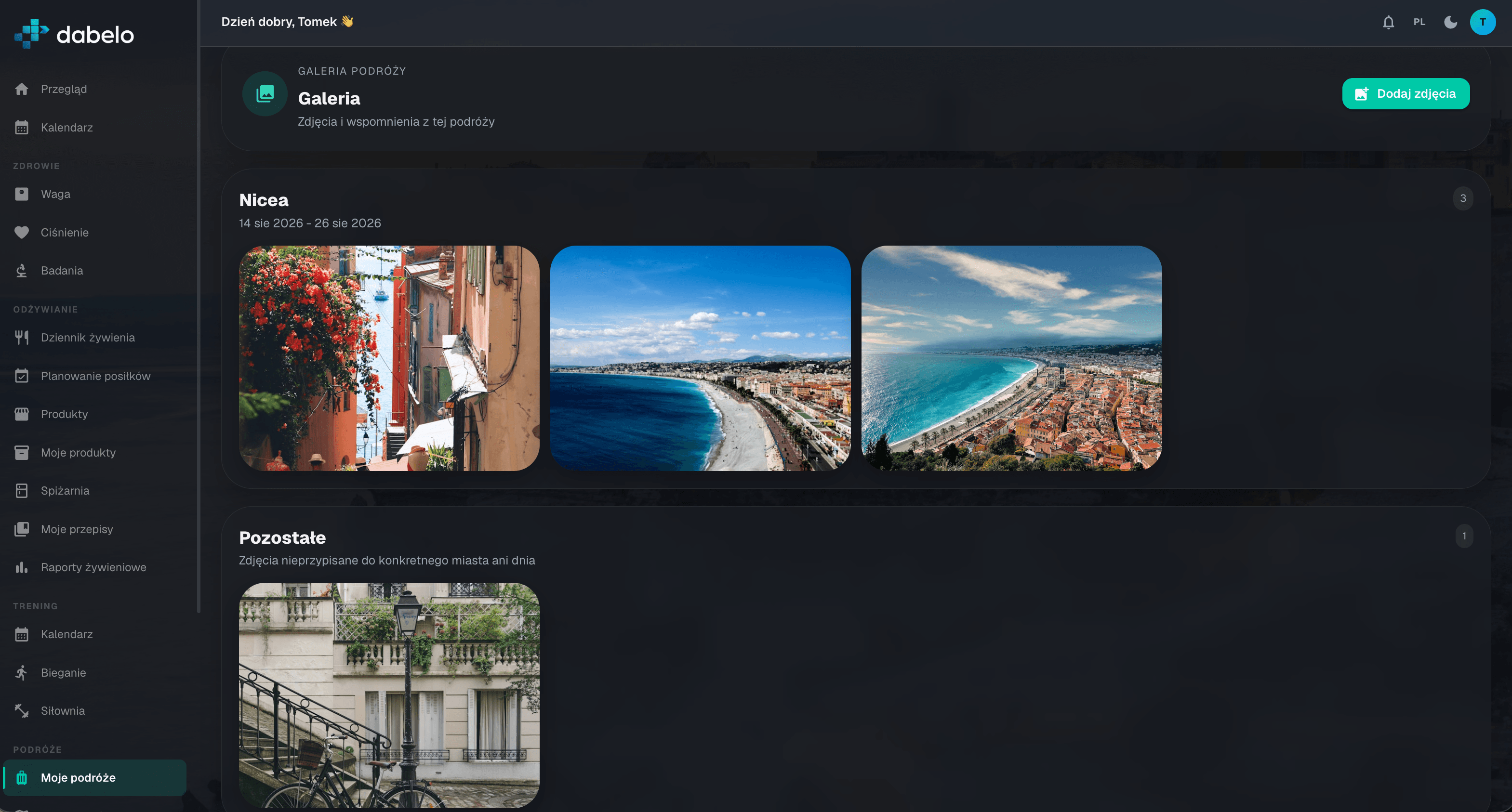Select Waga scale icon in sidebar
Viewport: 1512px width, 812px height.
tap(22, 194)
